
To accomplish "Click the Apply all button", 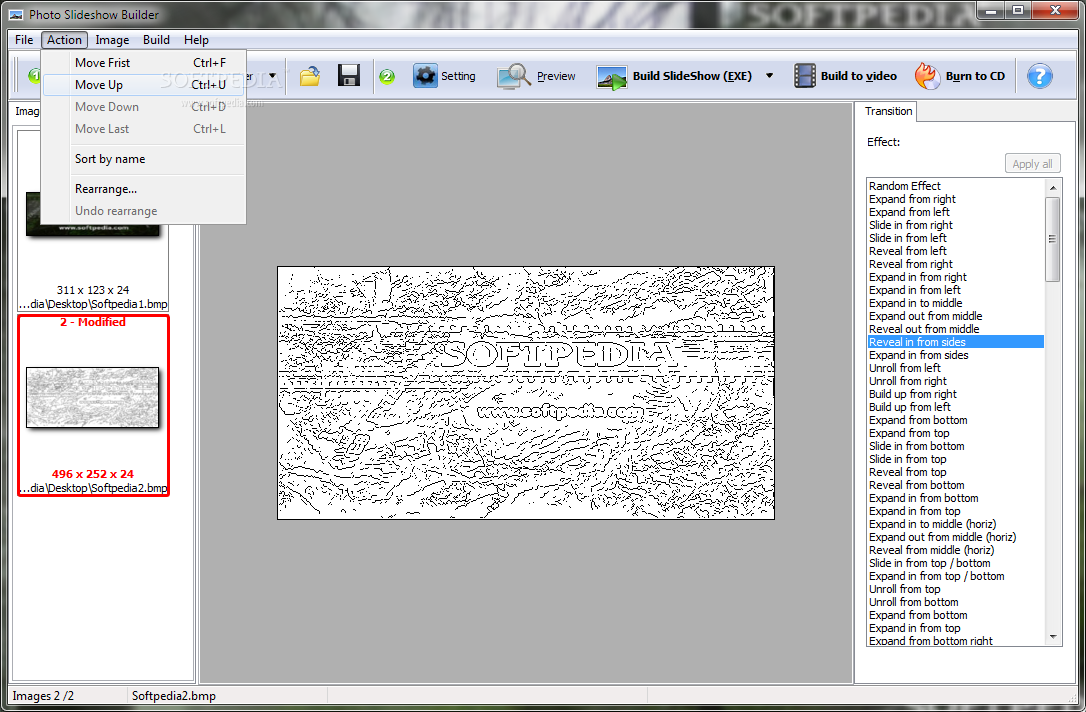I will 1032,163.
